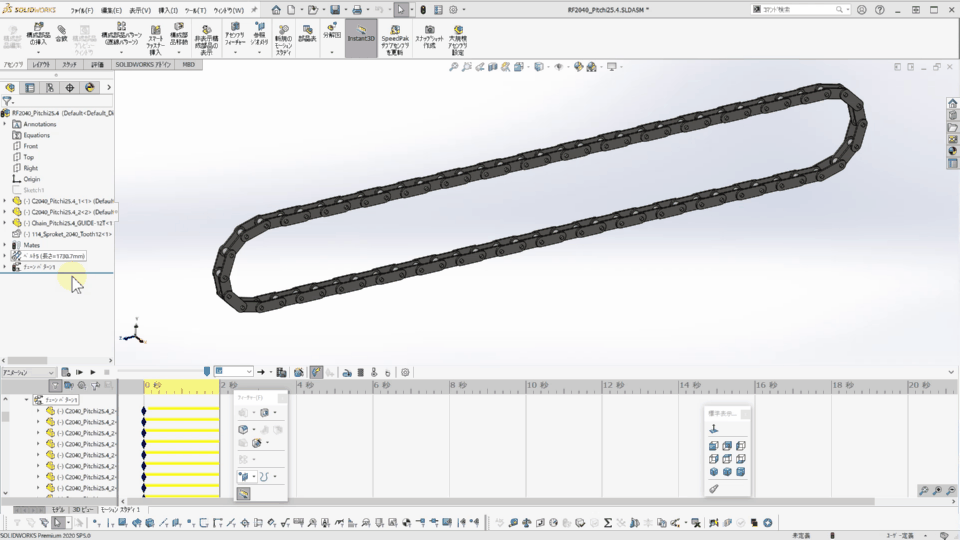The width and height of the screenshot is (960, 540).
Task: Open the DimXpertManager tab icon
Action: (70, 88)
